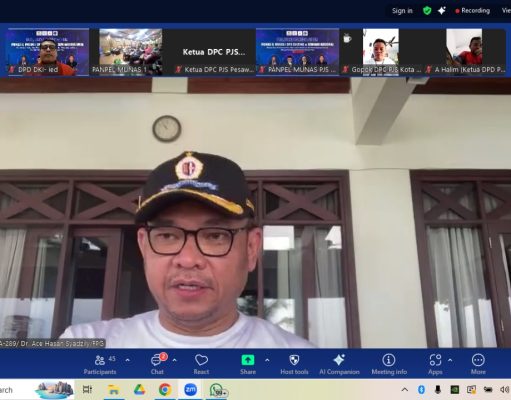Viewport: 511px width, 400px height.
Task: Expand the Share options chevron
Action: point(267,360)
